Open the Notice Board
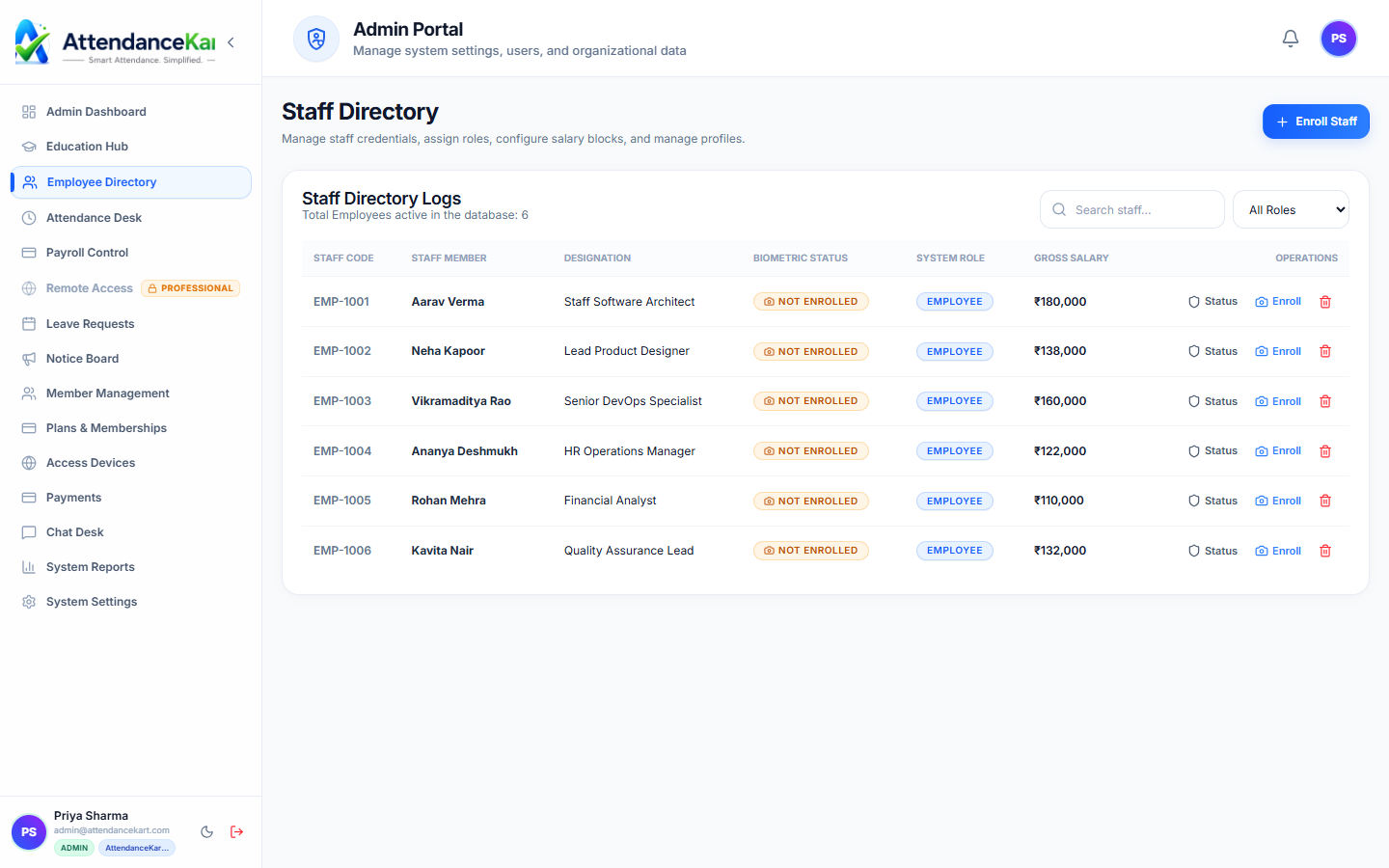Image resolution: width=1389 pixels, height=868 pixels. (131, 359)
